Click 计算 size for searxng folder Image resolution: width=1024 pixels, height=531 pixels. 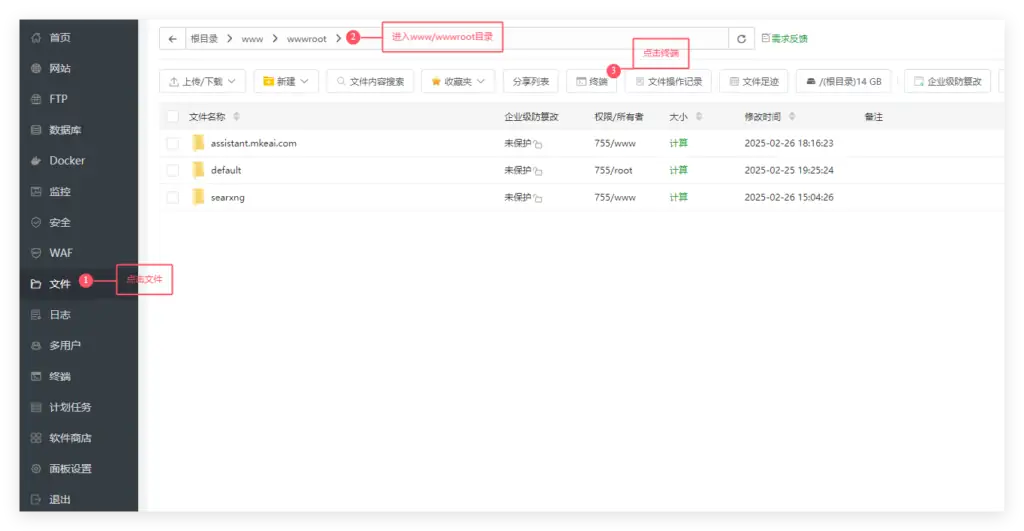[679, 197]
